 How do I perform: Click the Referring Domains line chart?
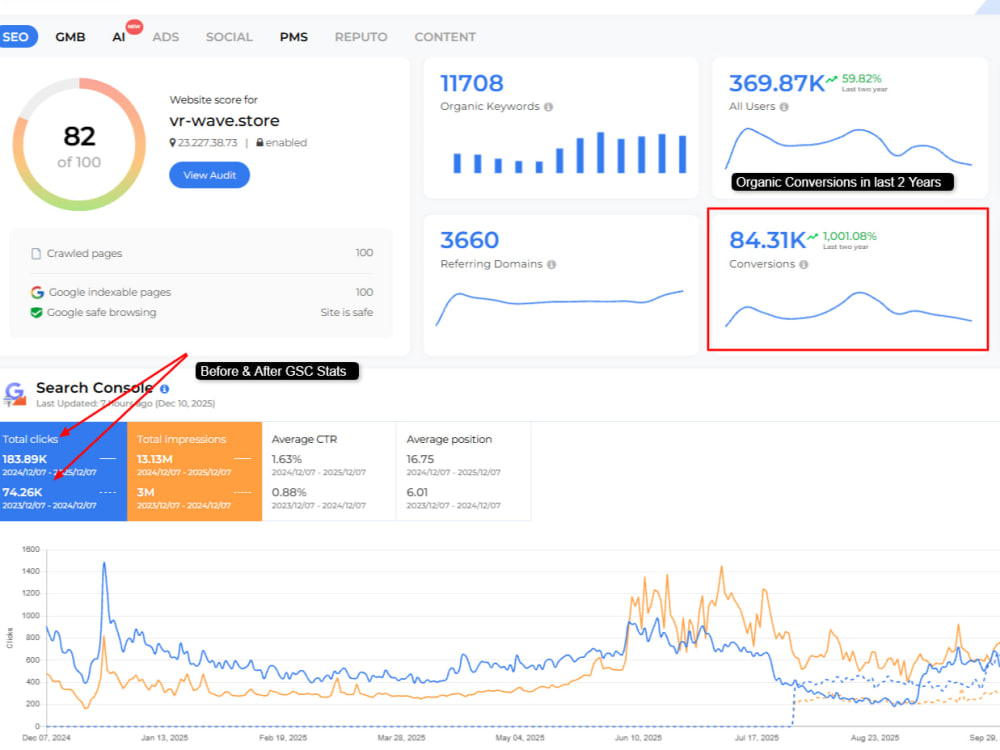tap(559, 307)
